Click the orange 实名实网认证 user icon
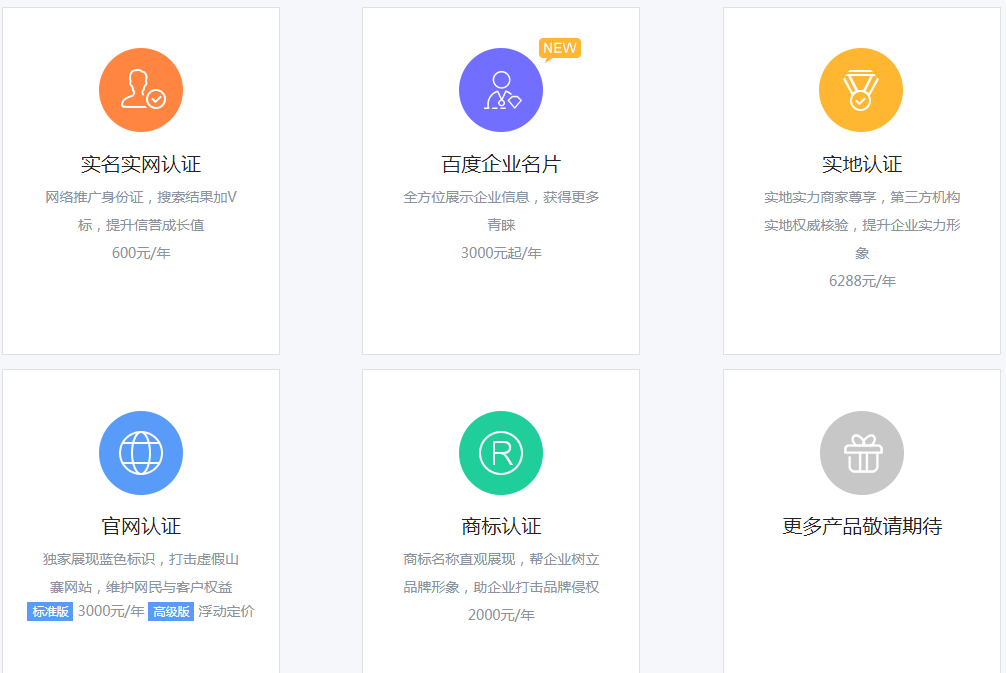This screenshot has height=673, width=1006. 141,90
